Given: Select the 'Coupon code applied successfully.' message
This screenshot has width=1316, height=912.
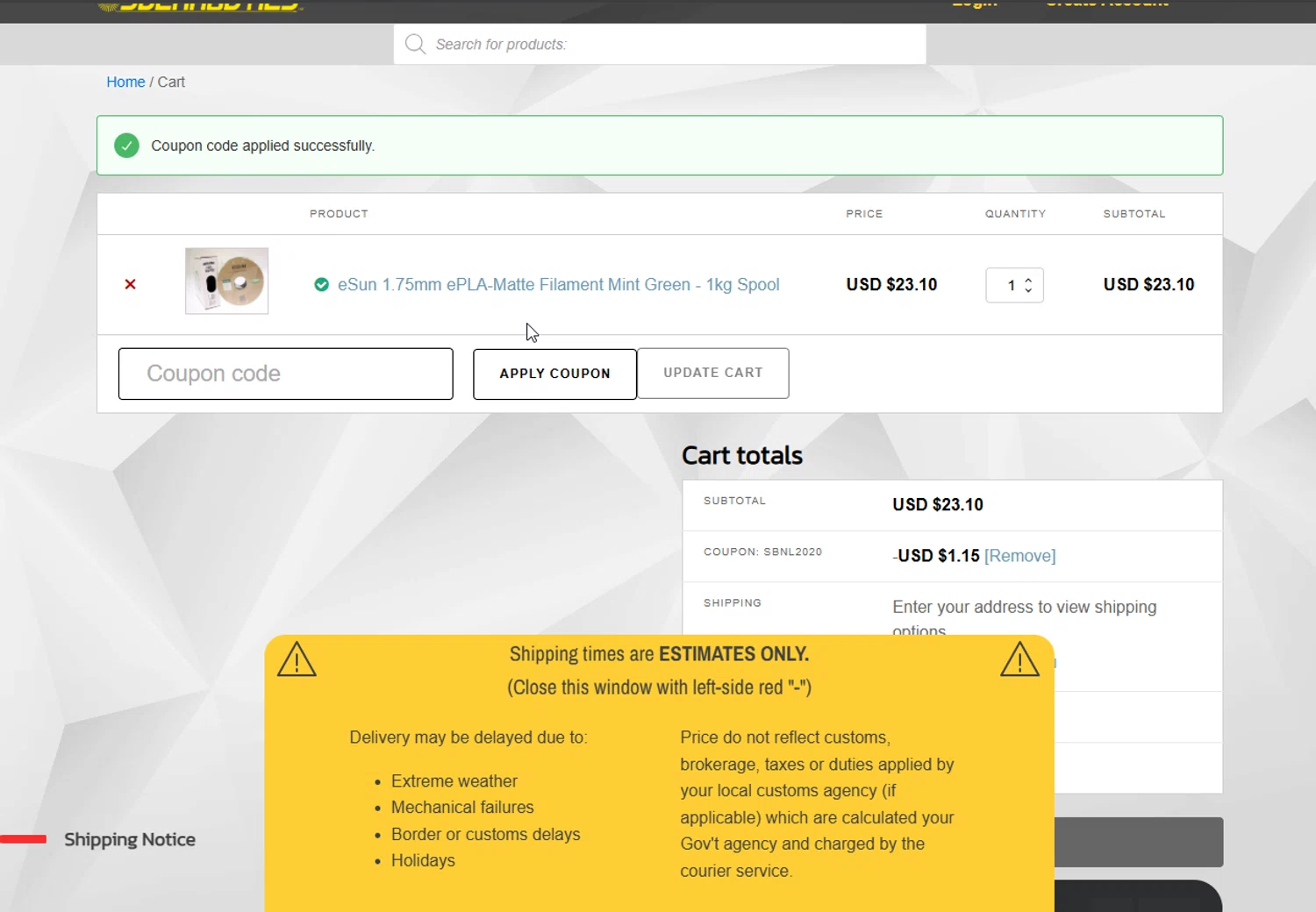Looking at the screenshot, I should (x=262, y=146).
